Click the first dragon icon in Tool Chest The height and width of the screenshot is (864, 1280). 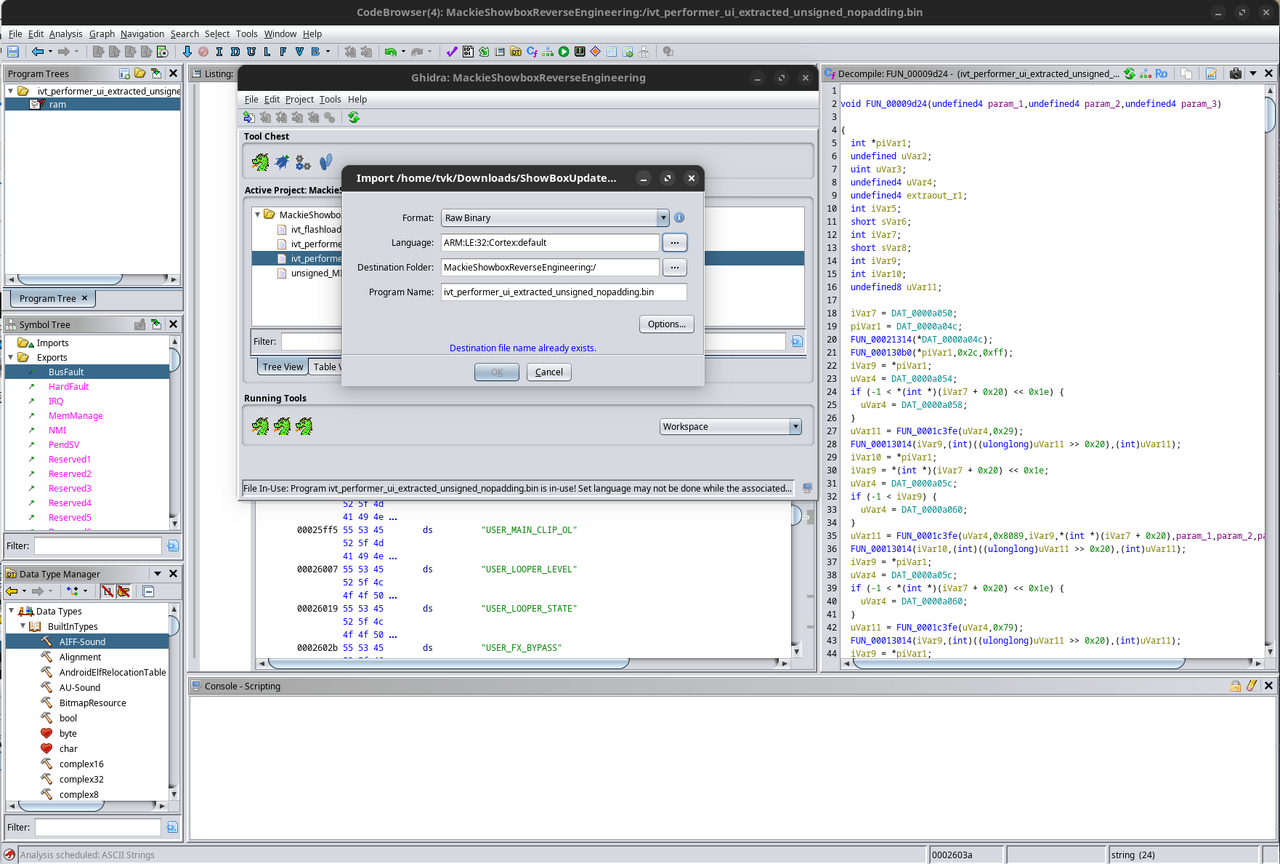(x=260, y=161)
